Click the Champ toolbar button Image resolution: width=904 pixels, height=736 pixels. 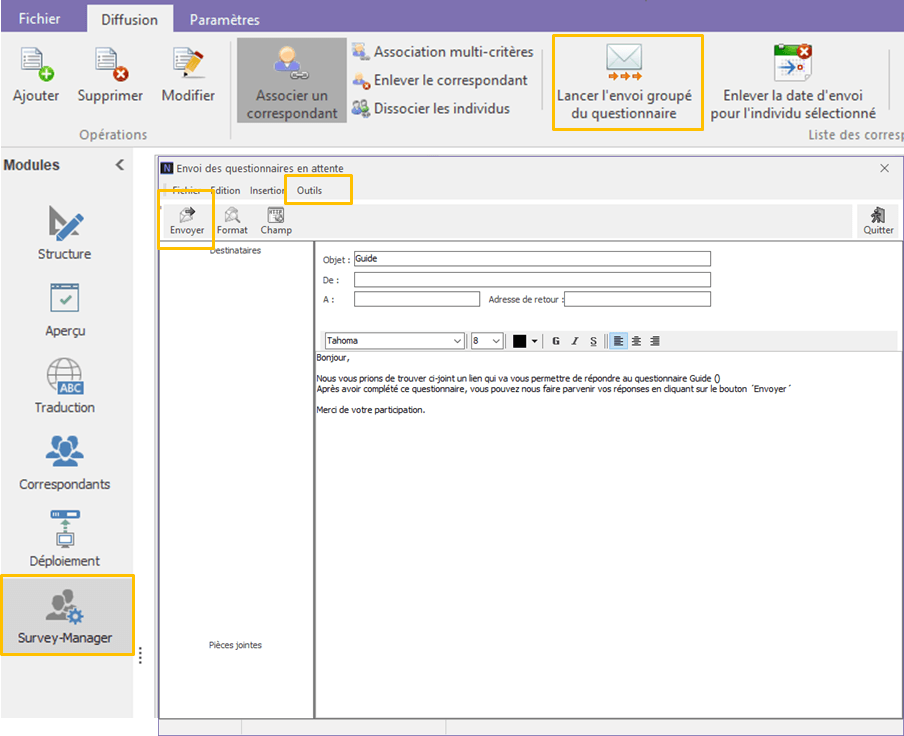pyautogui.click(x=276, y=221)
